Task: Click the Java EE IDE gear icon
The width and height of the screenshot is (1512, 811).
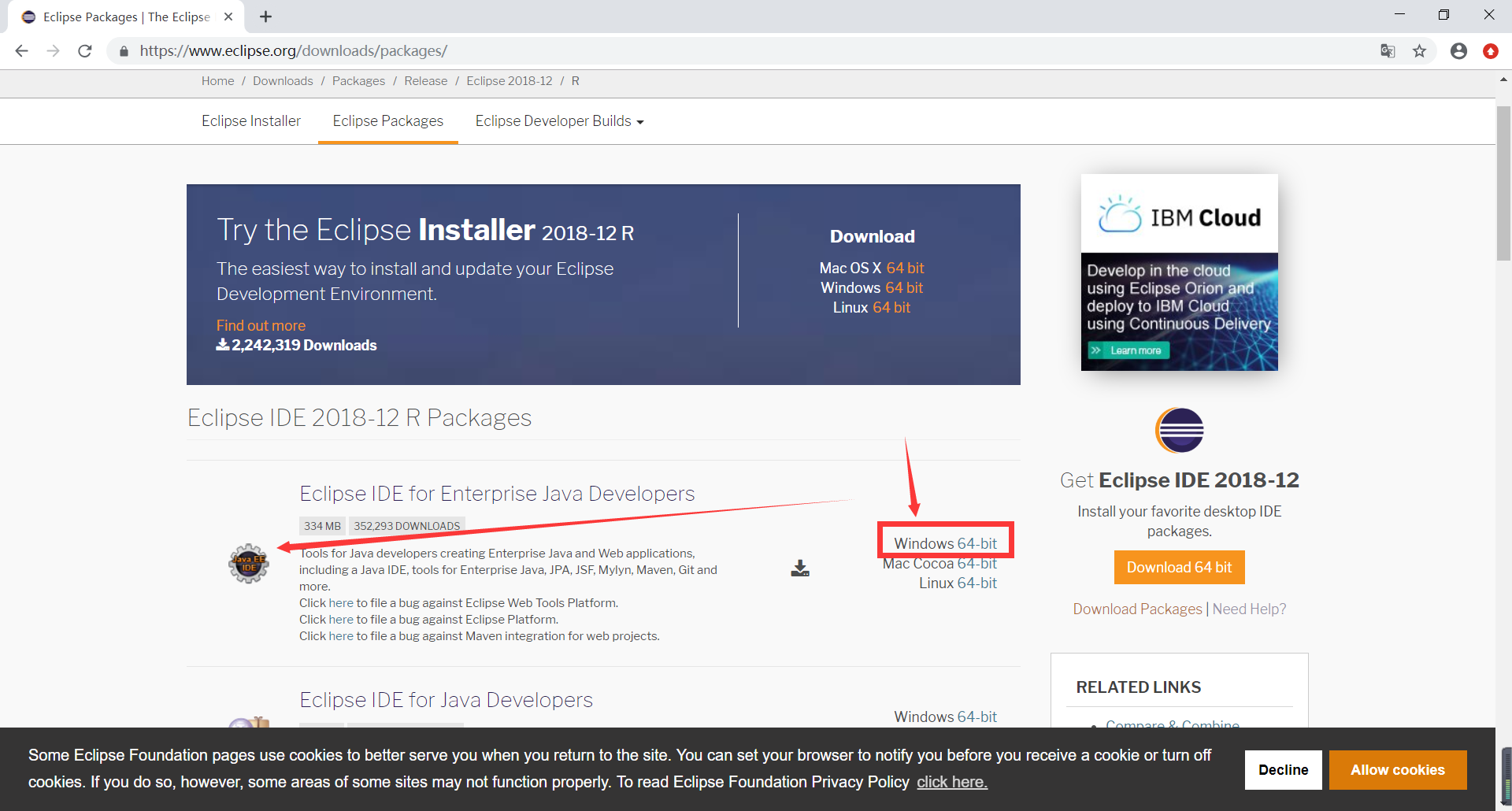Action: [x=249, y=564]
